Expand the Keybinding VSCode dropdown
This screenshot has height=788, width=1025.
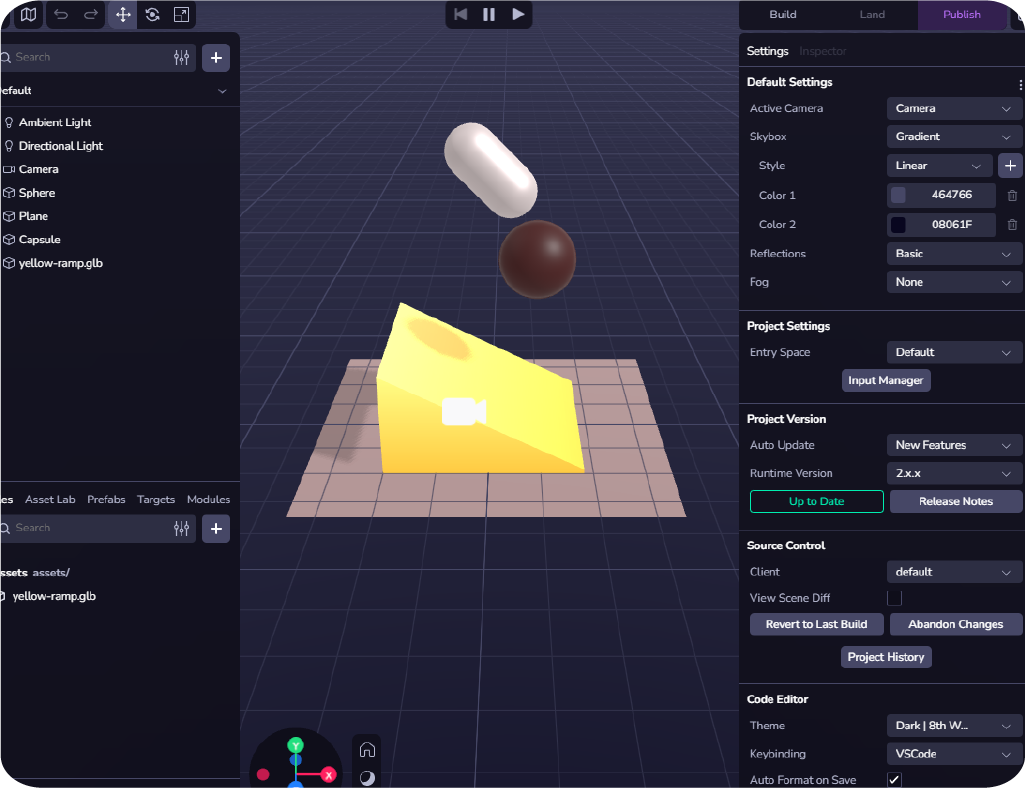coord(953,754)
